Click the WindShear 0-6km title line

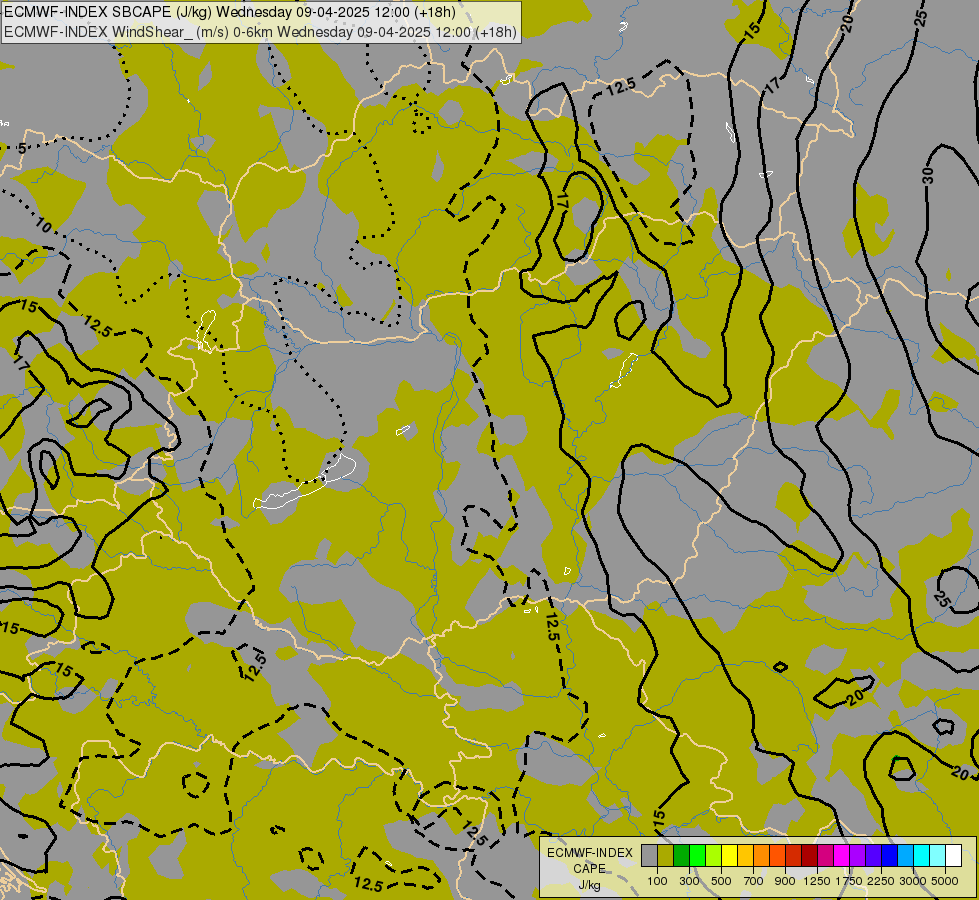coord(260,32)
